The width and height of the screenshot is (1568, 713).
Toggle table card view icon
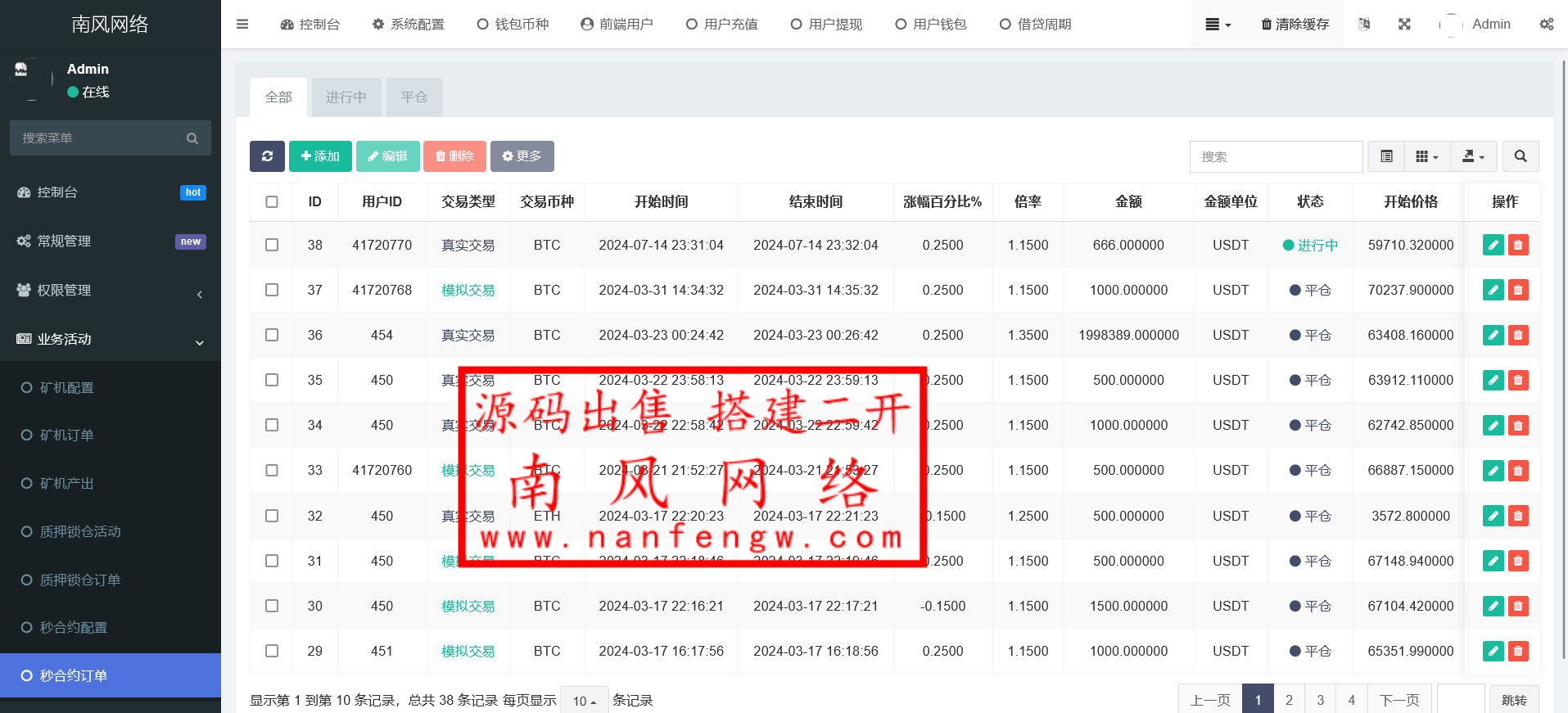(1386, 156)
